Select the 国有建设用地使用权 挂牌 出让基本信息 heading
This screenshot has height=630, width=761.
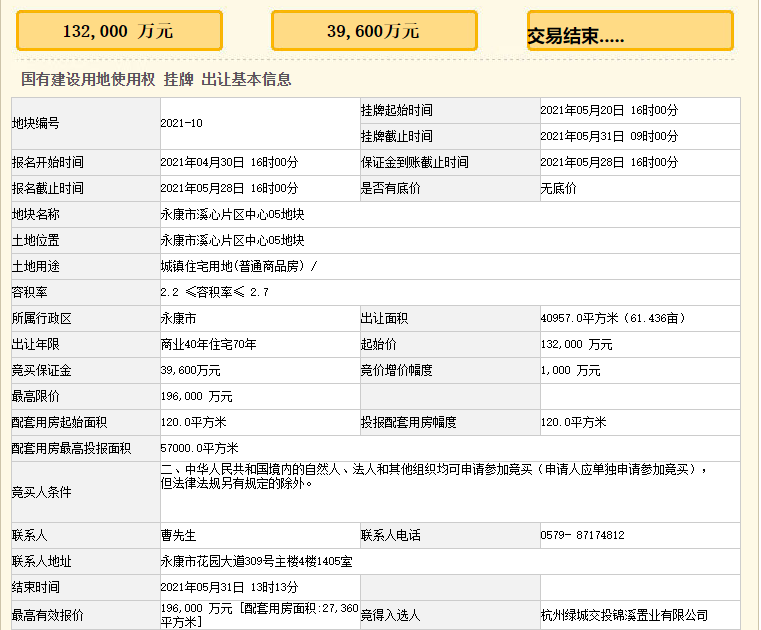156,79
